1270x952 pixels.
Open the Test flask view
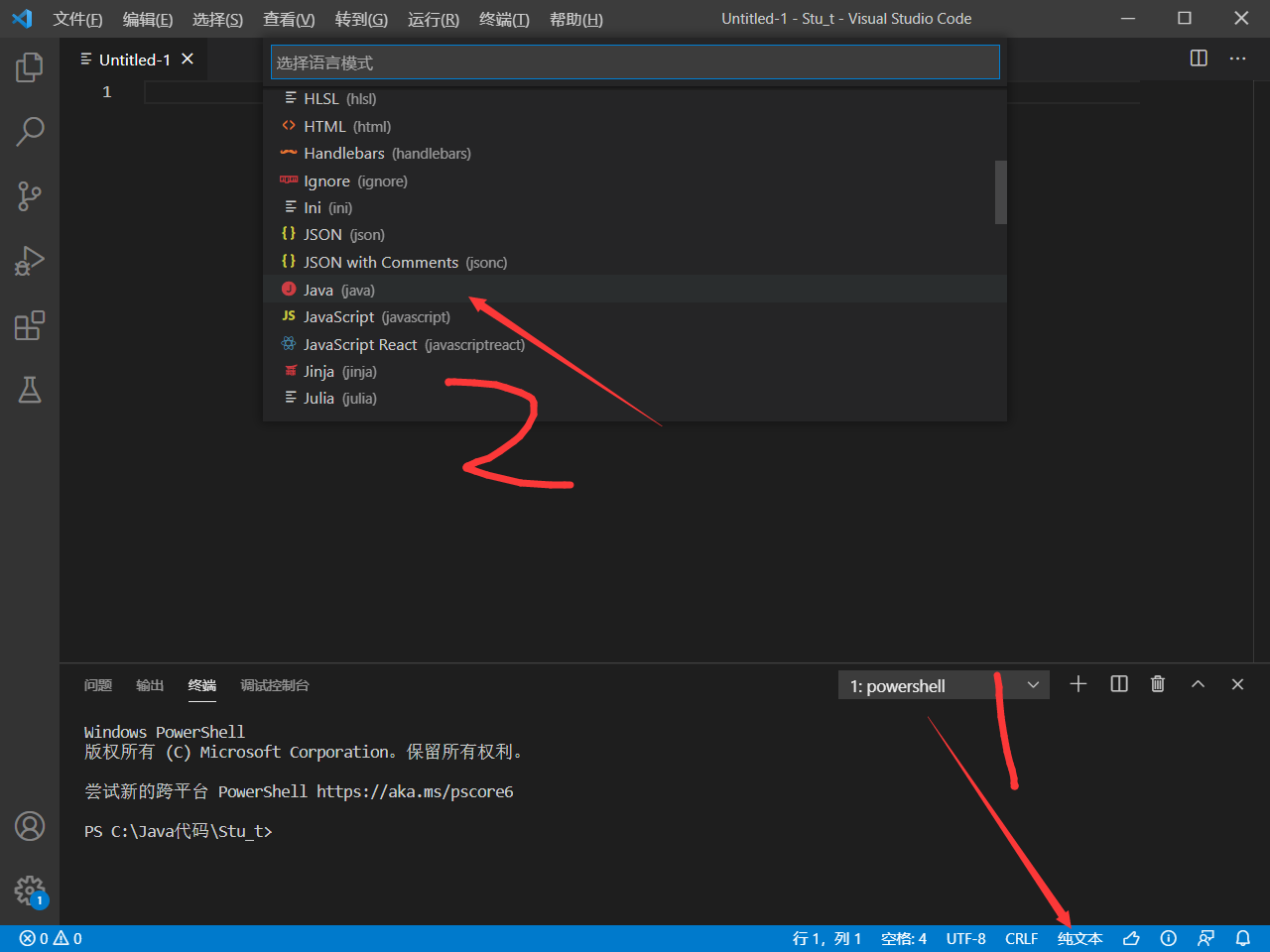click(x=30, y=390)
